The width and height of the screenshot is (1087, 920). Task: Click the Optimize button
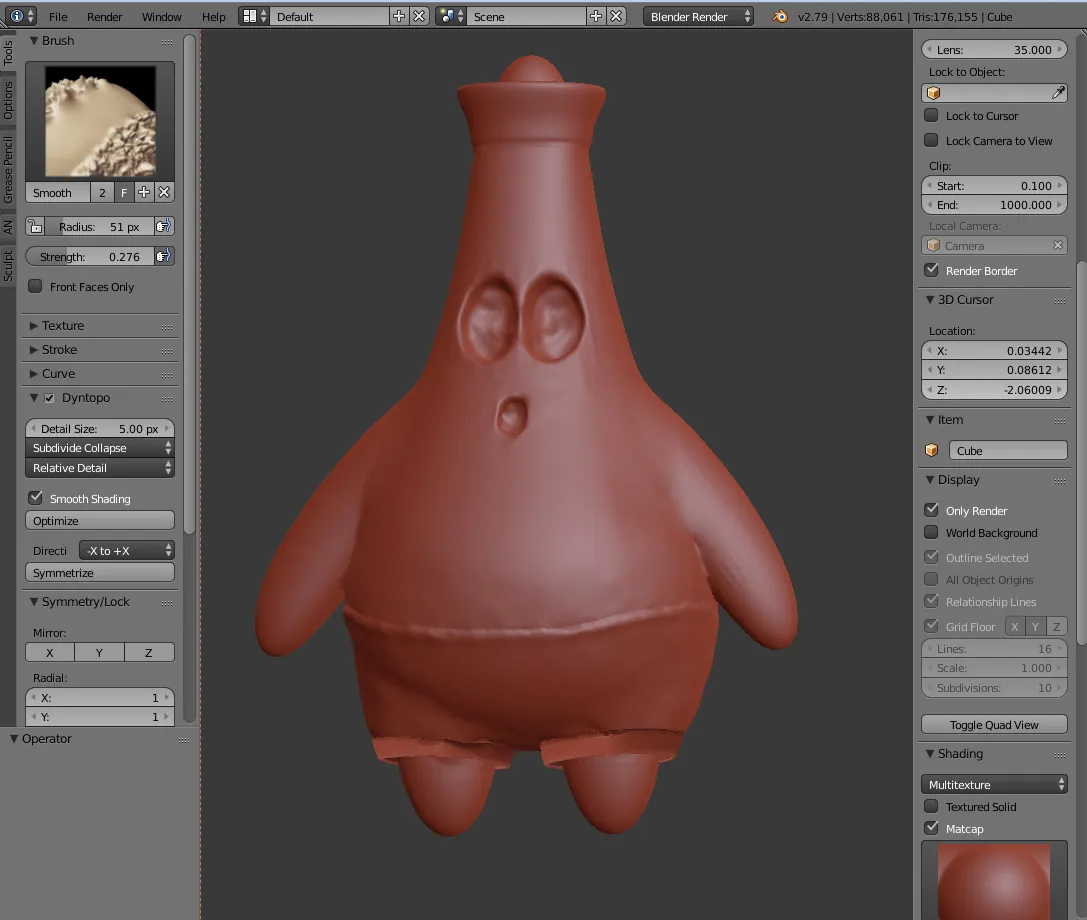pyautogui.click(x=100, y=521)
